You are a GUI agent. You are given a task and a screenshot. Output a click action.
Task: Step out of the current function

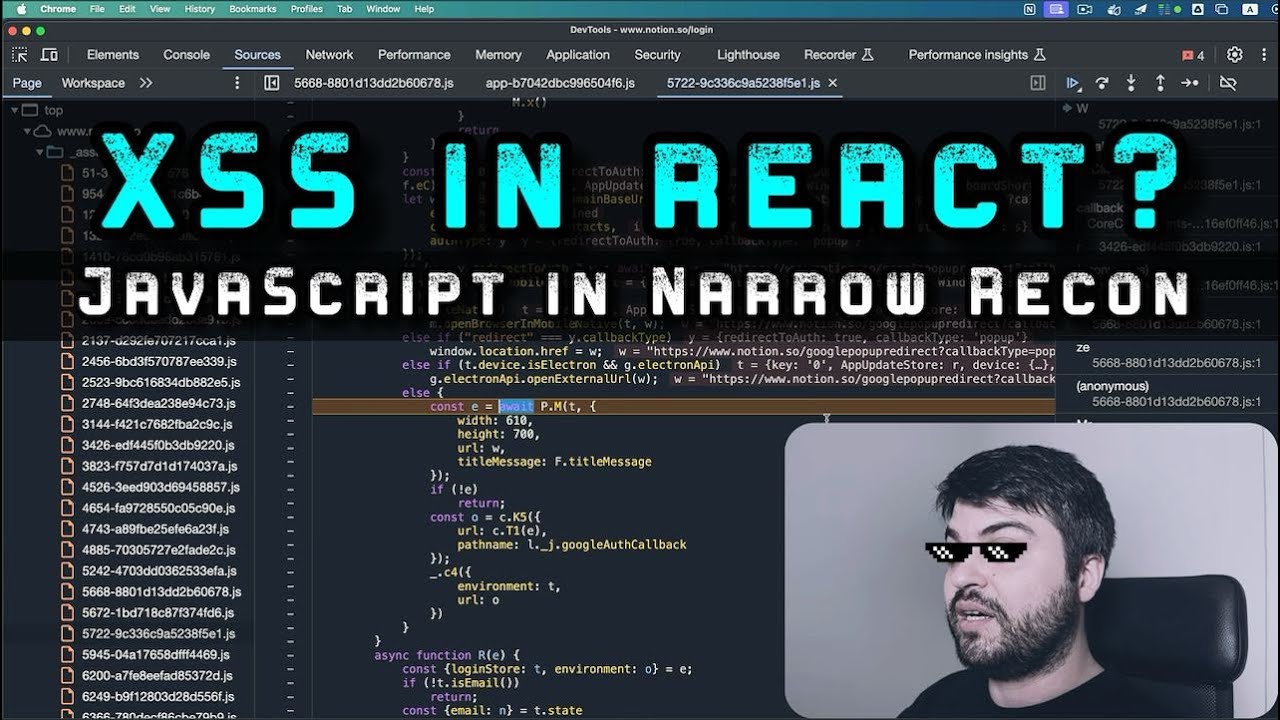tap(1160, 83)
